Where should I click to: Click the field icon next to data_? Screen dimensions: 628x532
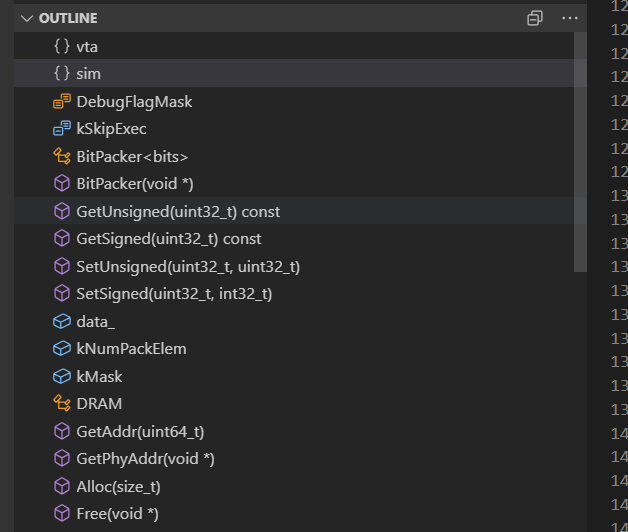click(x=62, y=321)
